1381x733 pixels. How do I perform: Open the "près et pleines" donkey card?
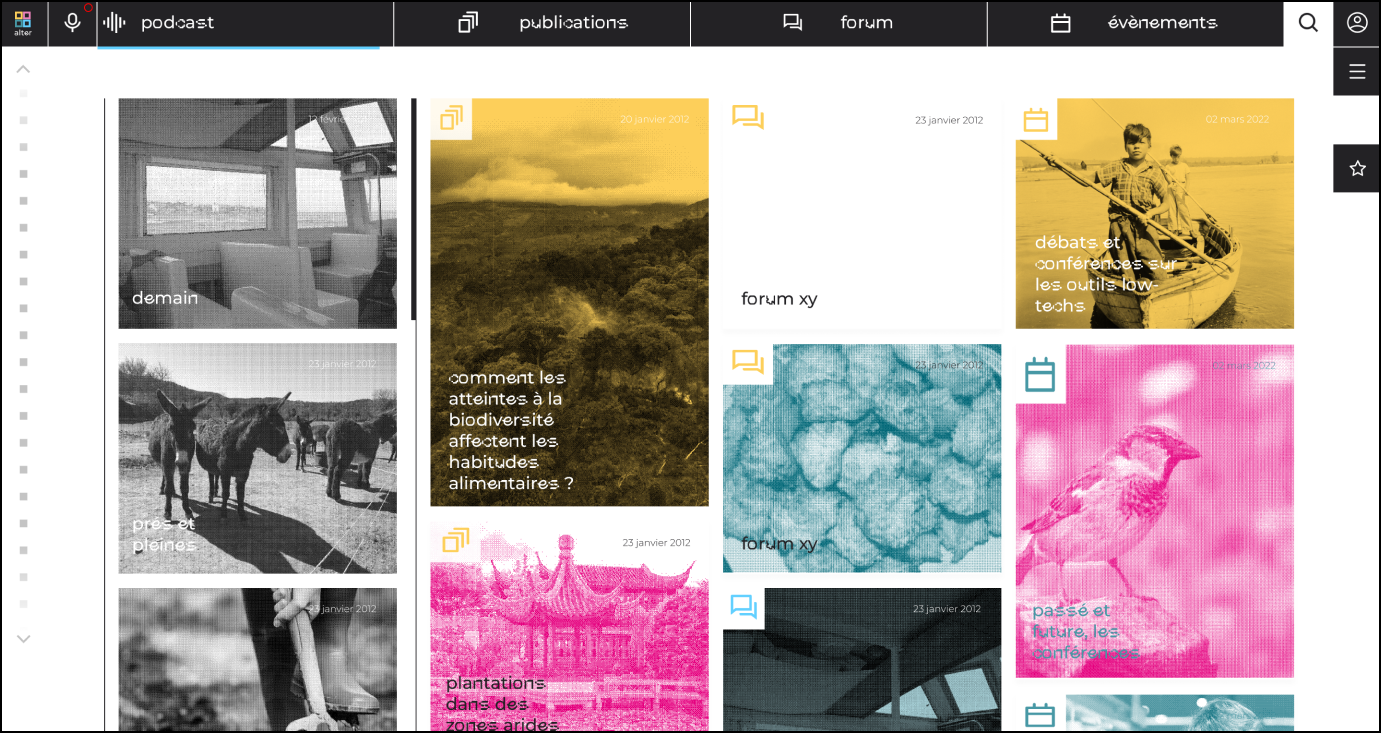click(257, 458)
